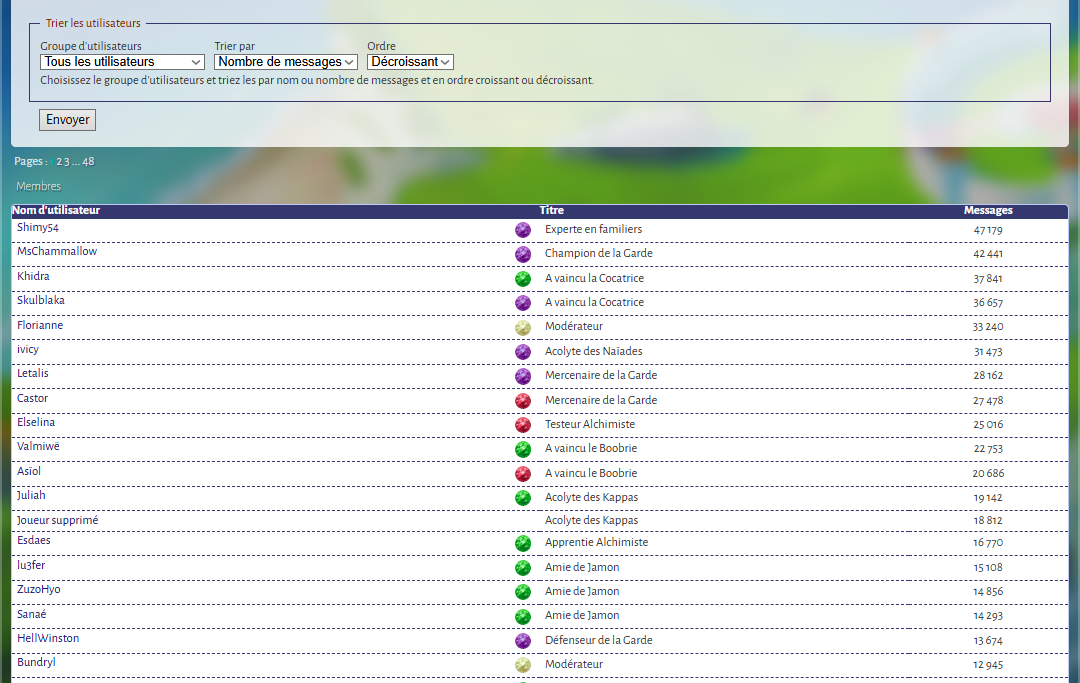This screenshot has width=1080, height=683.
Task: Select the title Acolyte des Naïades
Action: click(x=594, y=351)
